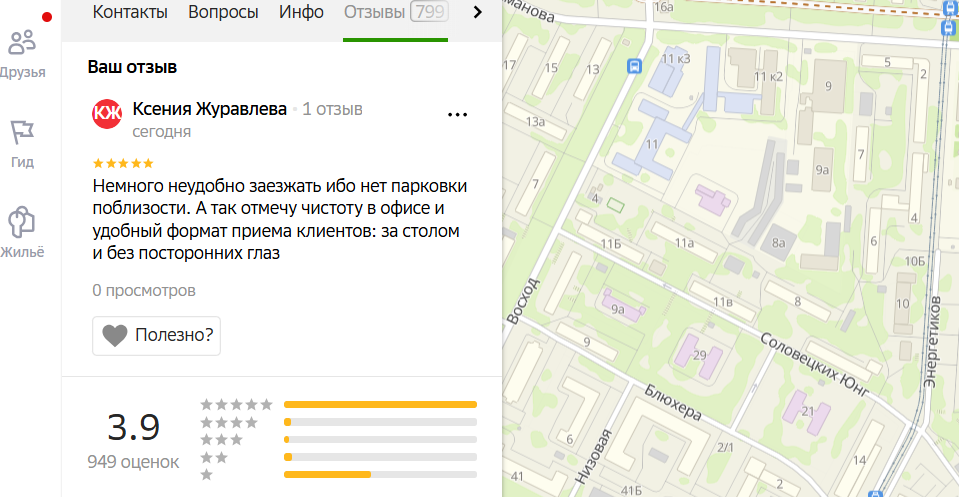Click building 9а purple block on the map

click(621, 307)
